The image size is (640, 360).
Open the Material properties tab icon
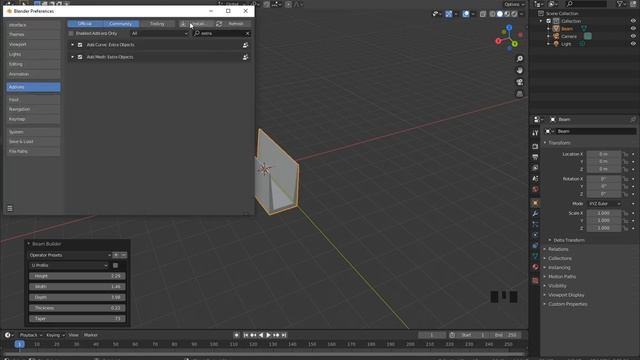click(535, 267)
